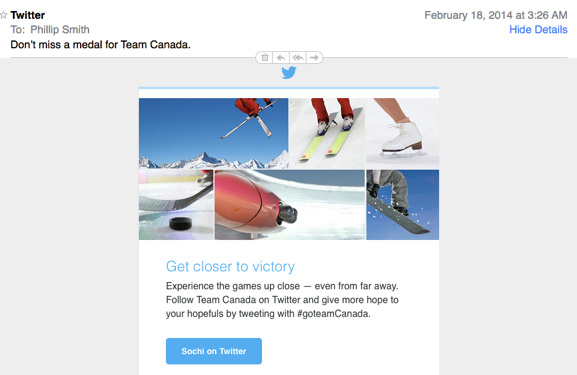Screen dimensions: 577x375
Task: Open the red-pants downhill skis photo
Action: tap(327, 133)
